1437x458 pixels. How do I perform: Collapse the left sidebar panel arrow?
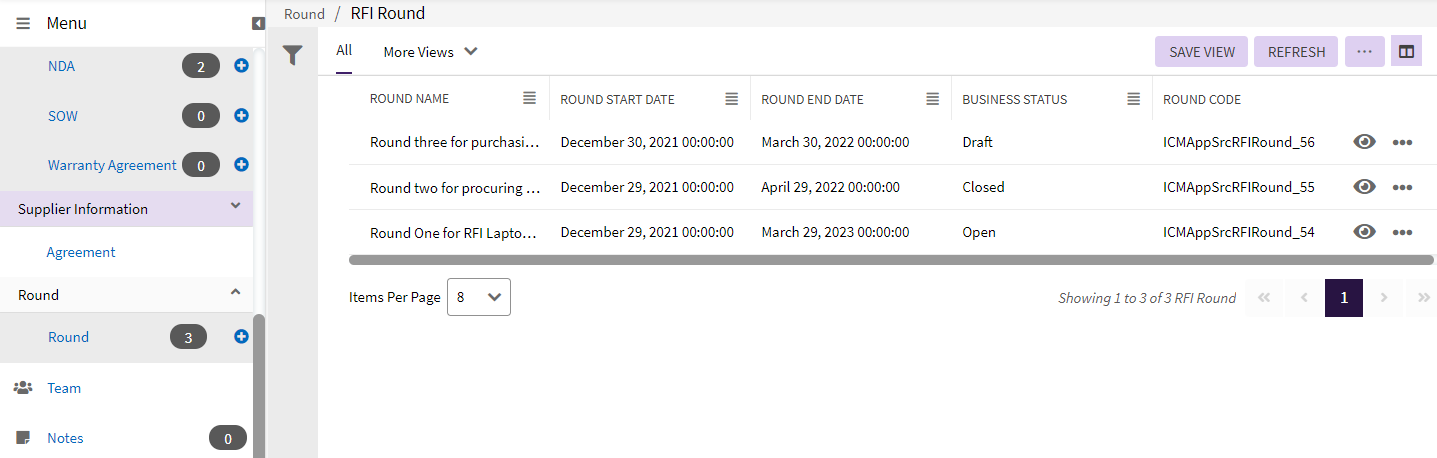pos(258,23)
